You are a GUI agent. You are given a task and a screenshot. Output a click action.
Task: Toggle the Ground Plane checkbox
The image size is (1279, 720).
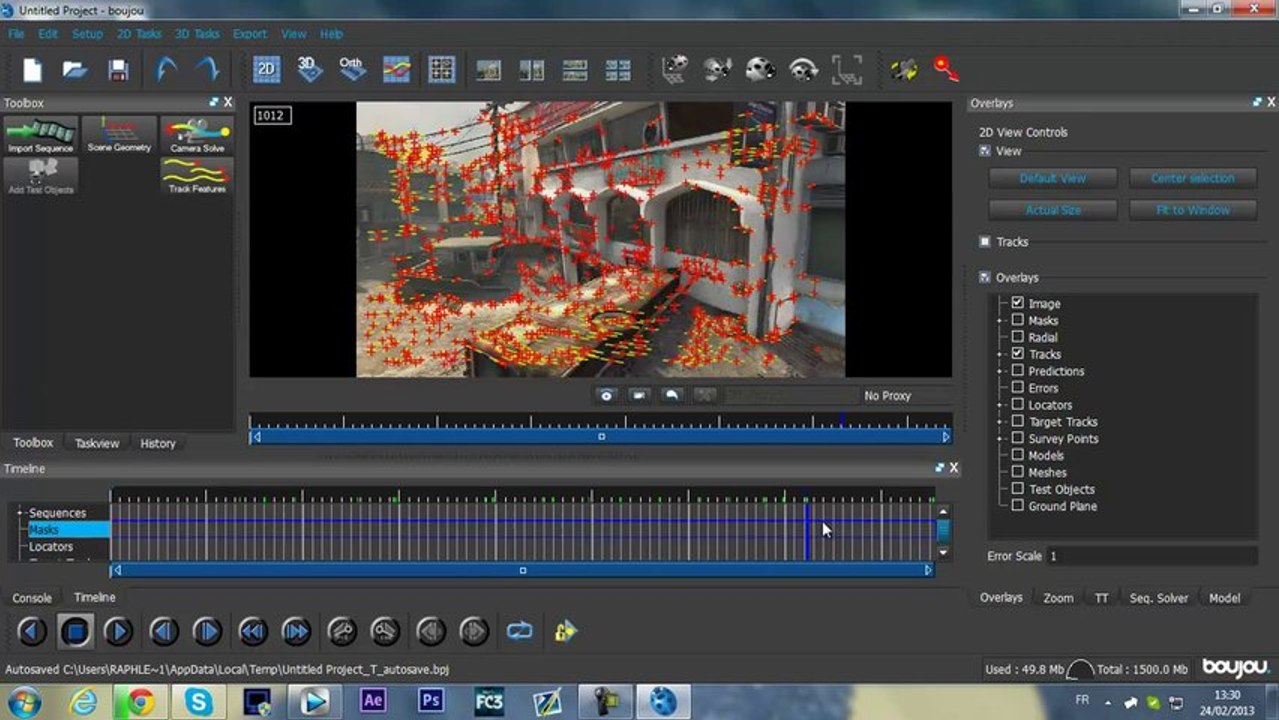[1017, 506]
